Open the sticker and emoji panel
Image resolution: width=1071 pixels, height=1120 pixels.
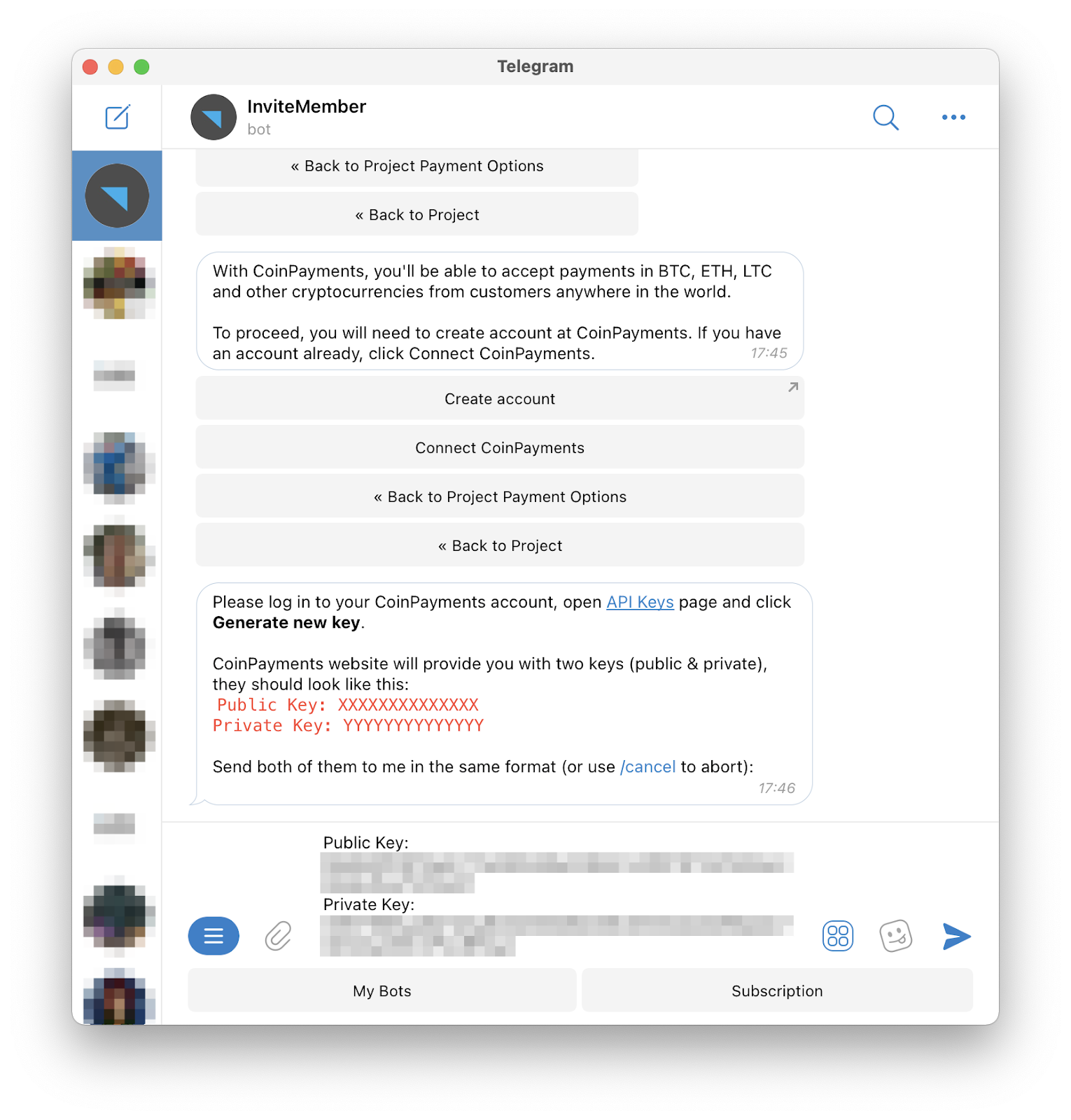click(x=895, y=936)
